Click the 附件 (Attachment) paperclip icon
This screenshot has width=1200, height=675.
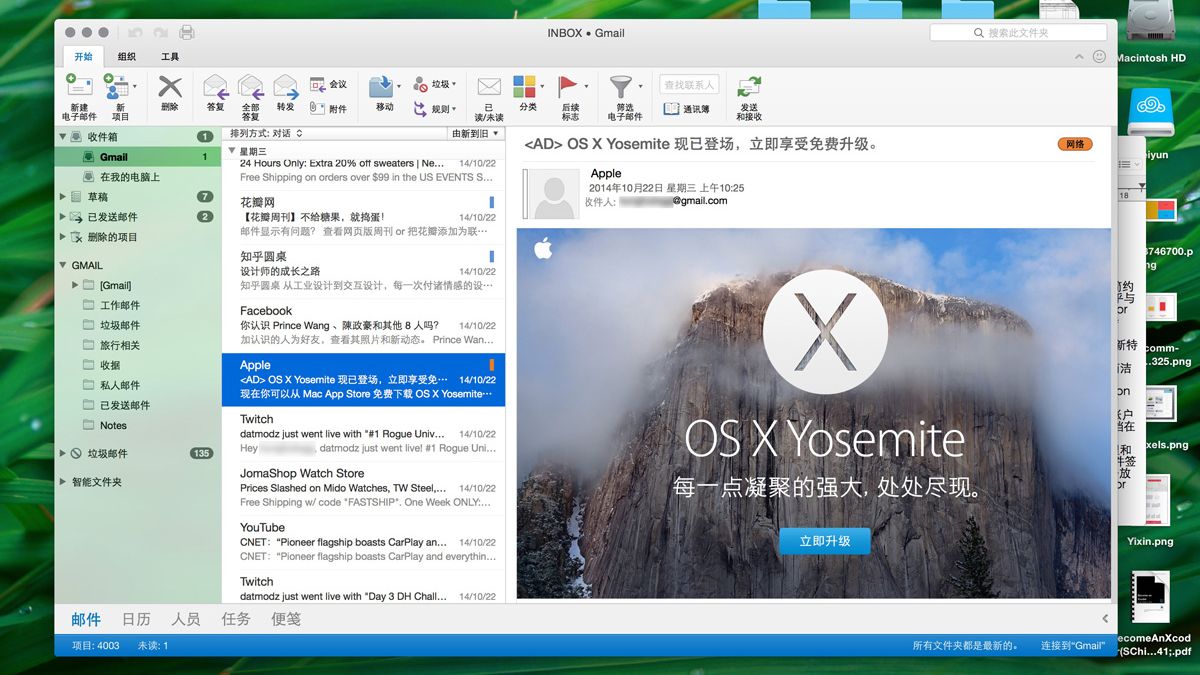(317, 108)
